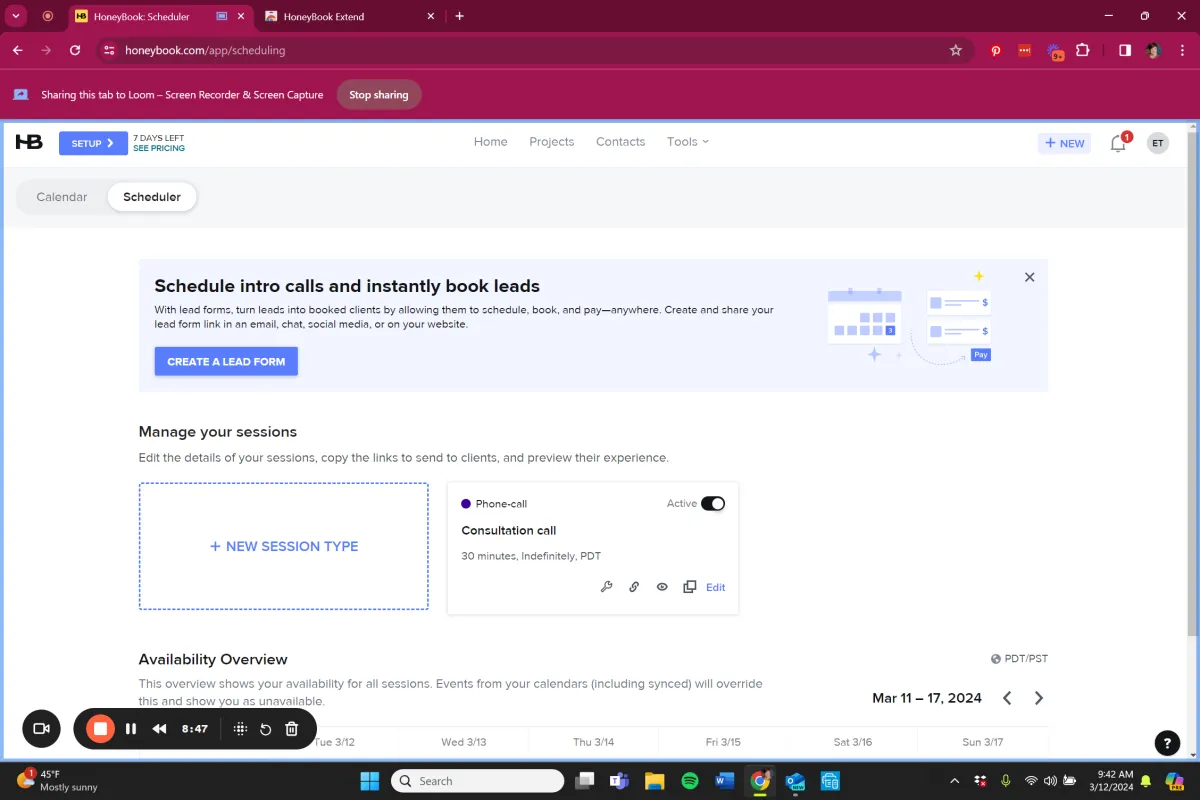Dismiss the lead form banner
Viewport: 1200px width, 800px height.
pyautogui.click(x=1030, y=277)
